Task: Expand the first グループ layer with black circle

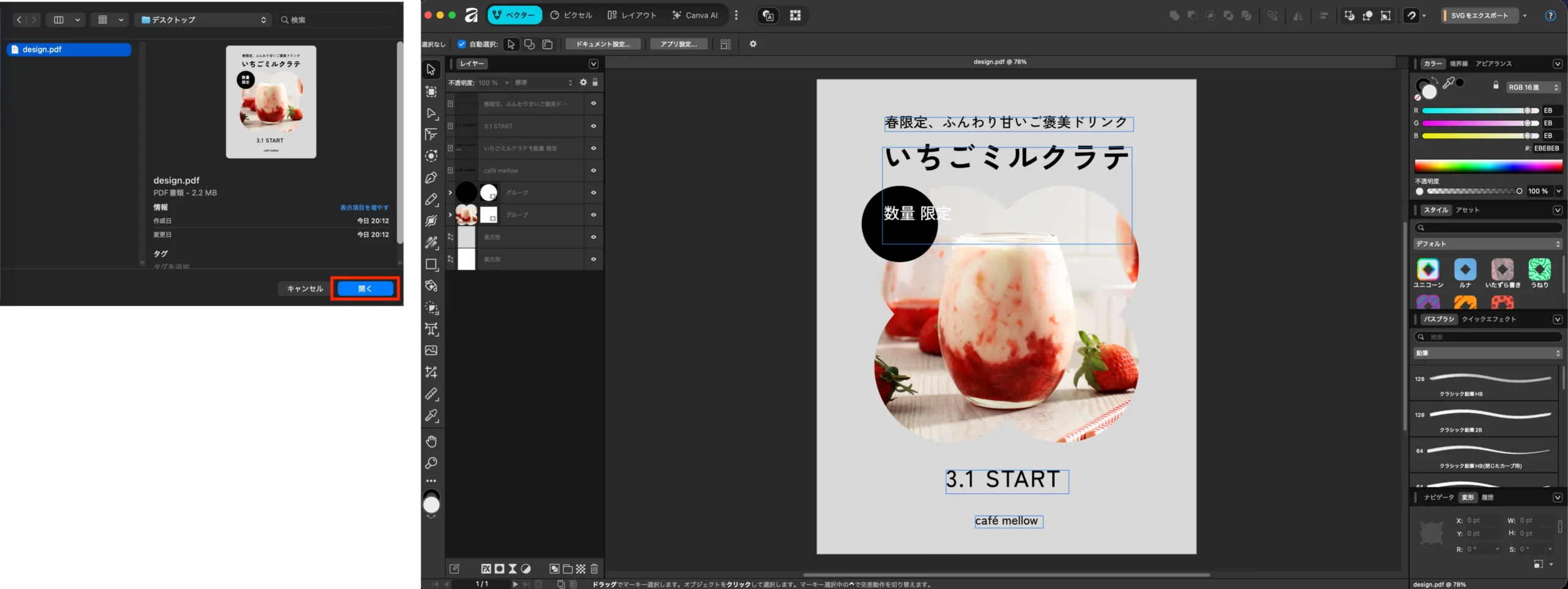Action: pos(450,193)
